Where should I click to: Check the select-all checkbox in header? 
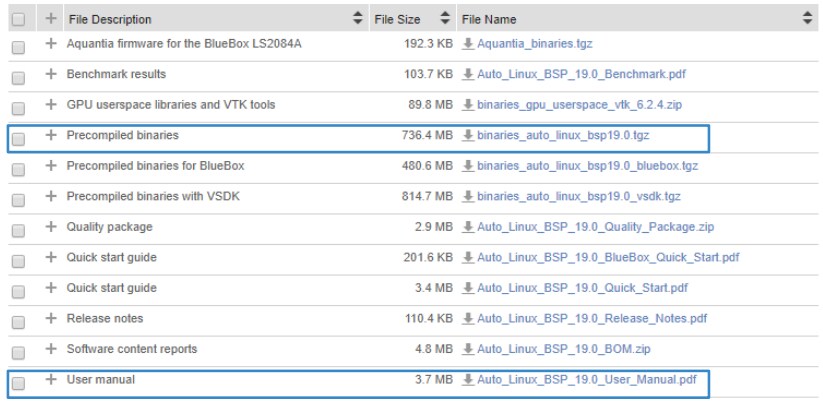[15, 19]
